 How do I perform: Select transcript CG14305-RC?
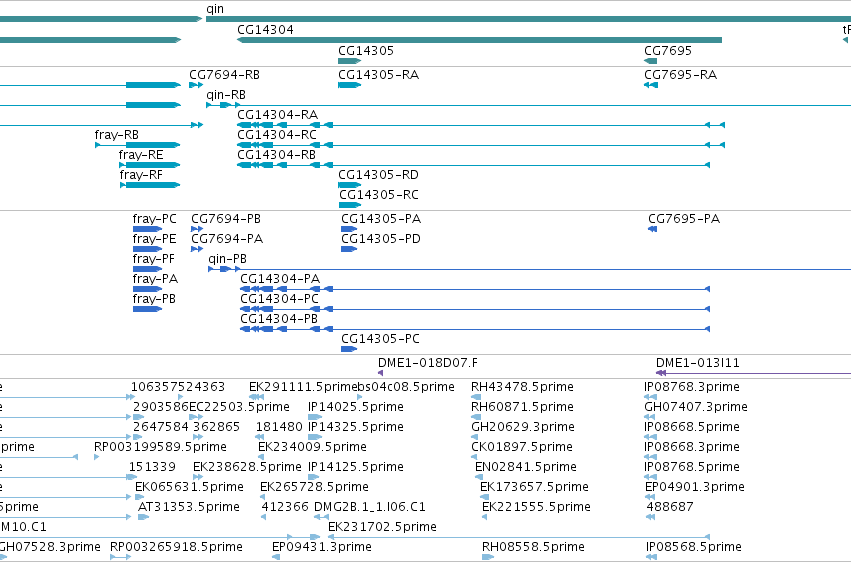tap(379, 195)
